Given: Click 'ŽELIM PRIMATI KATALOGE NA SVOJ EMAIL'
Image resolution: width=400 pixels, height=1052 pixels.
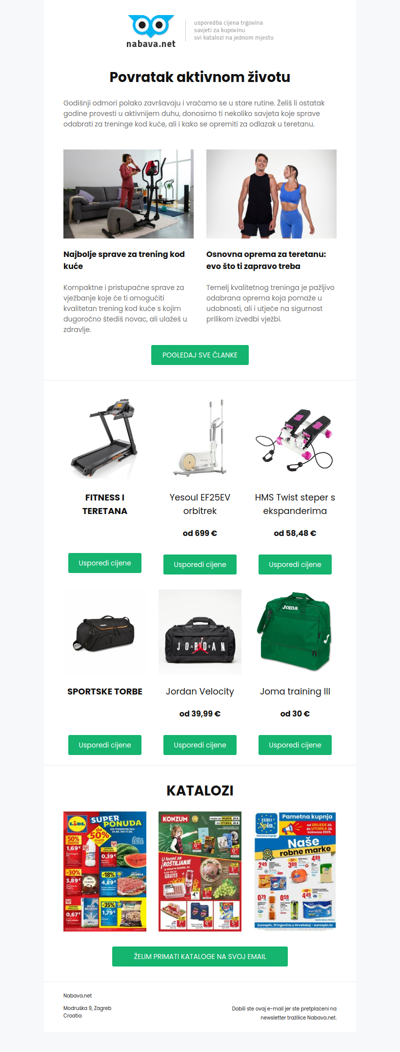Looking at the screenshot, I should (200, 956).
